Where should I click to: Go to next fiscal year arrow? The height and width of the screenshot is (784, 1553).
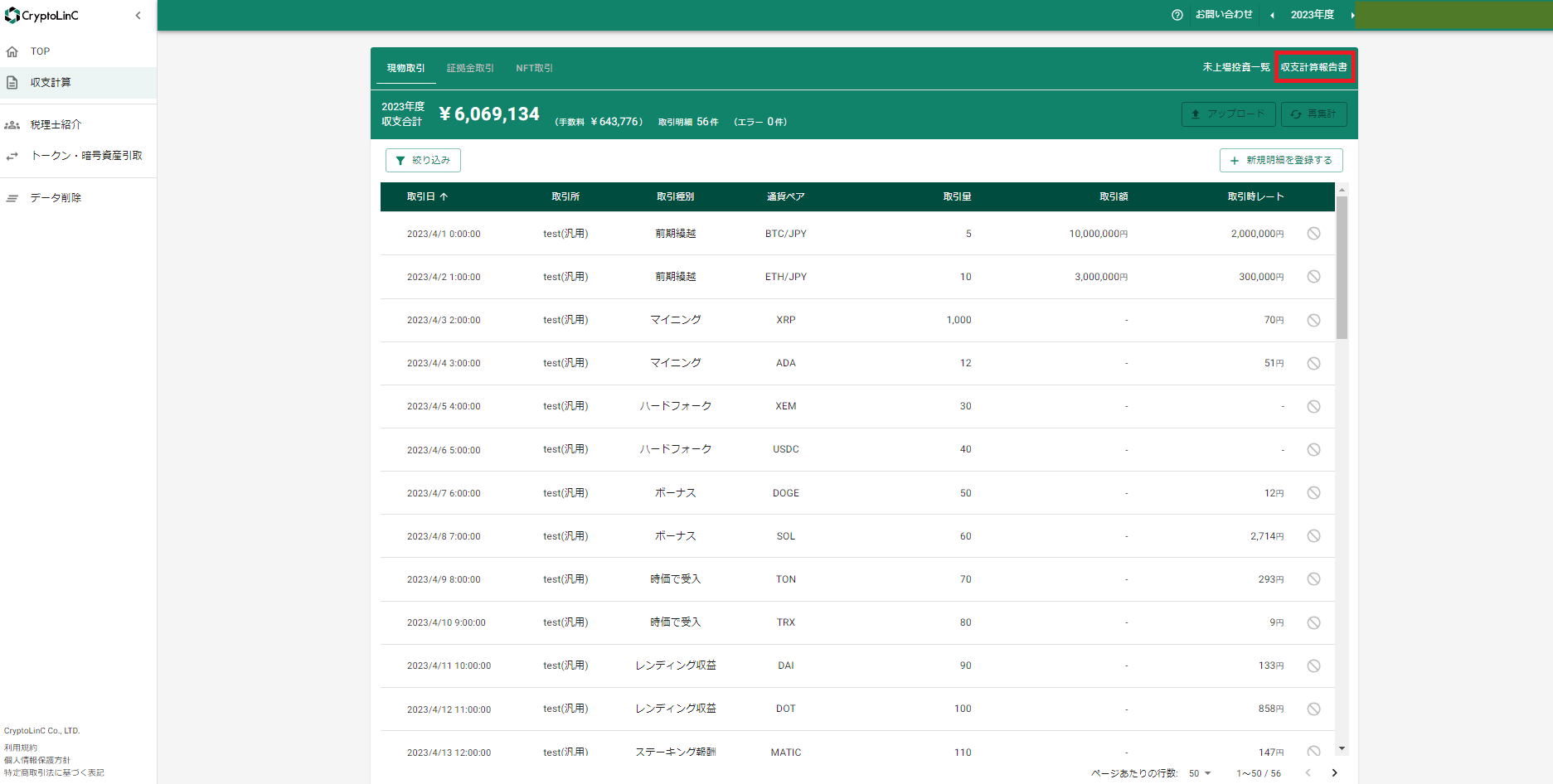1352,15
